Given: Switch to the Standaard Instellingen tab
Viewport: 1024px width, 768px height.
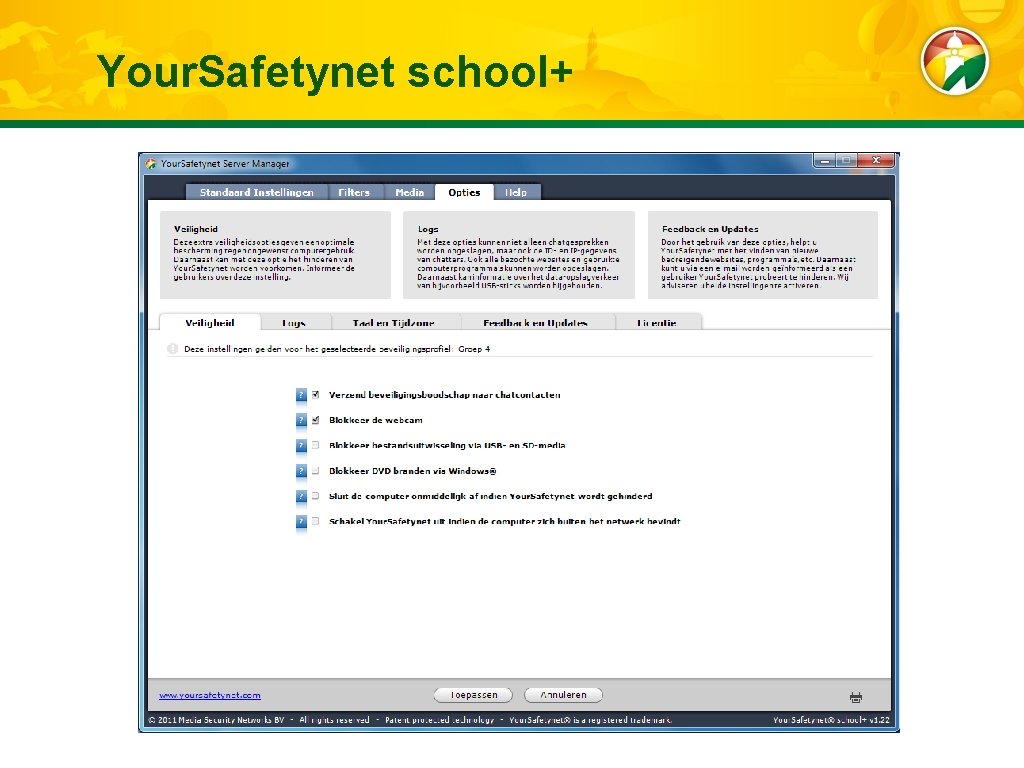Looking at the screenshot, I should [256, 192].
